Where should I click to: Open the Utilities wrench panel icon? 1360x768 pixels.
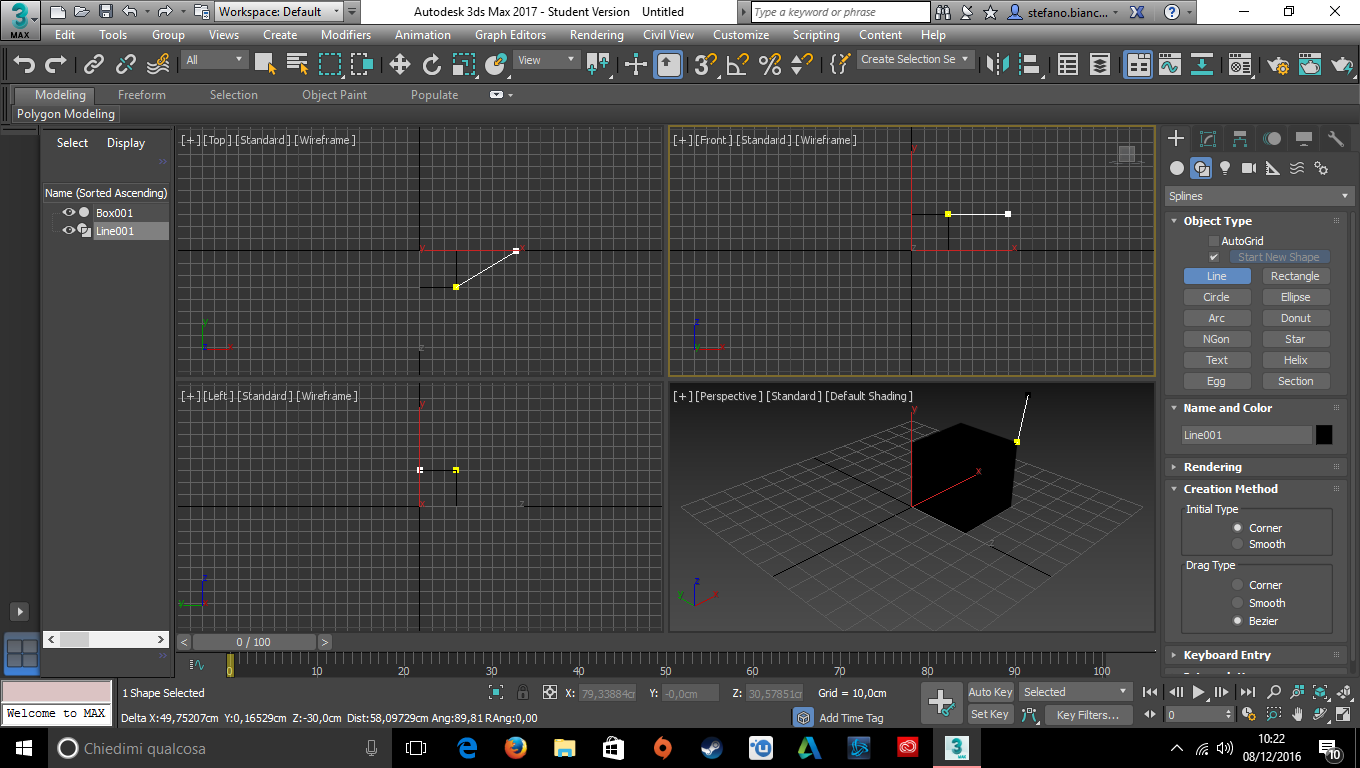(1336, 139)
